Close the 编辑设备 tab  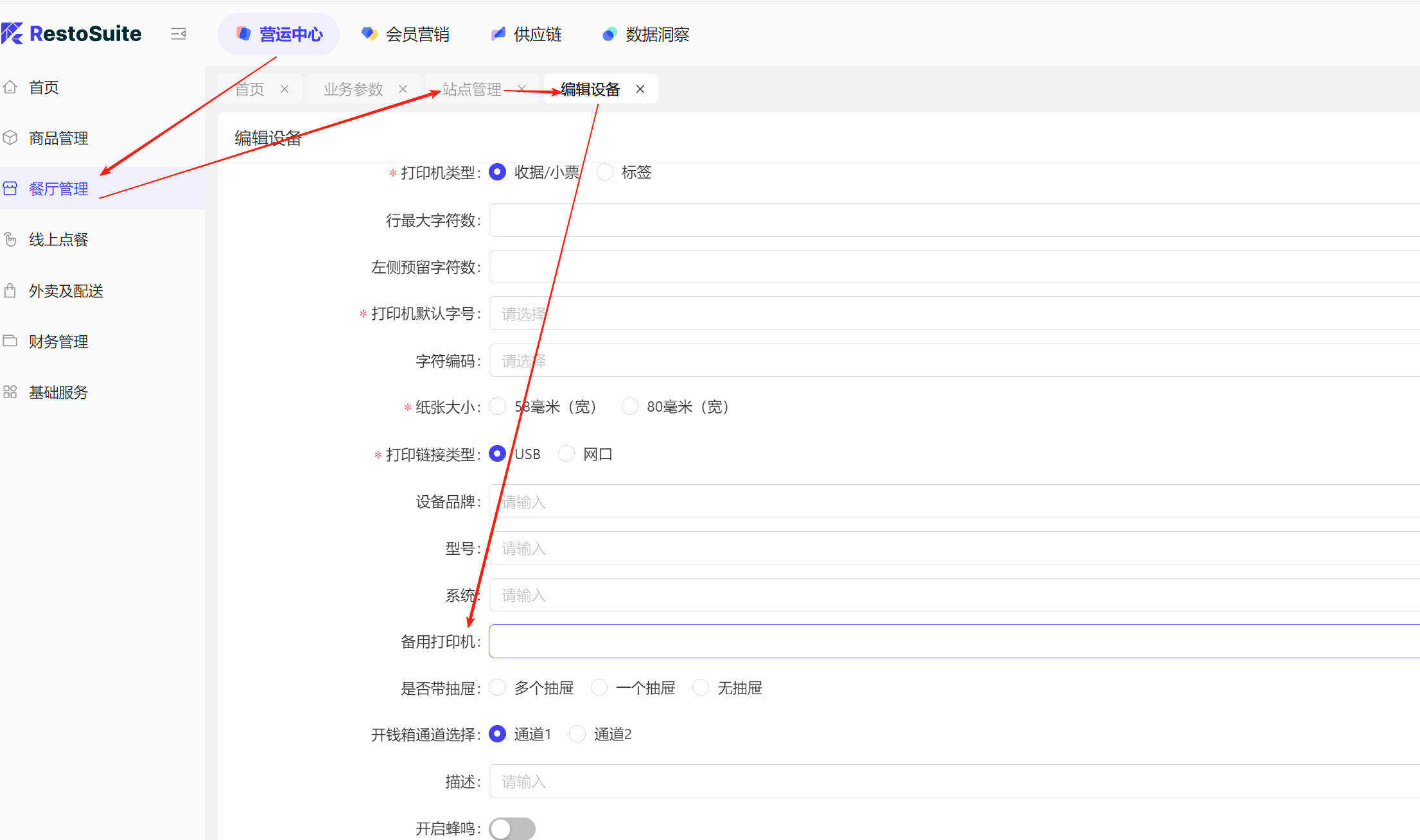coord(640,89)
